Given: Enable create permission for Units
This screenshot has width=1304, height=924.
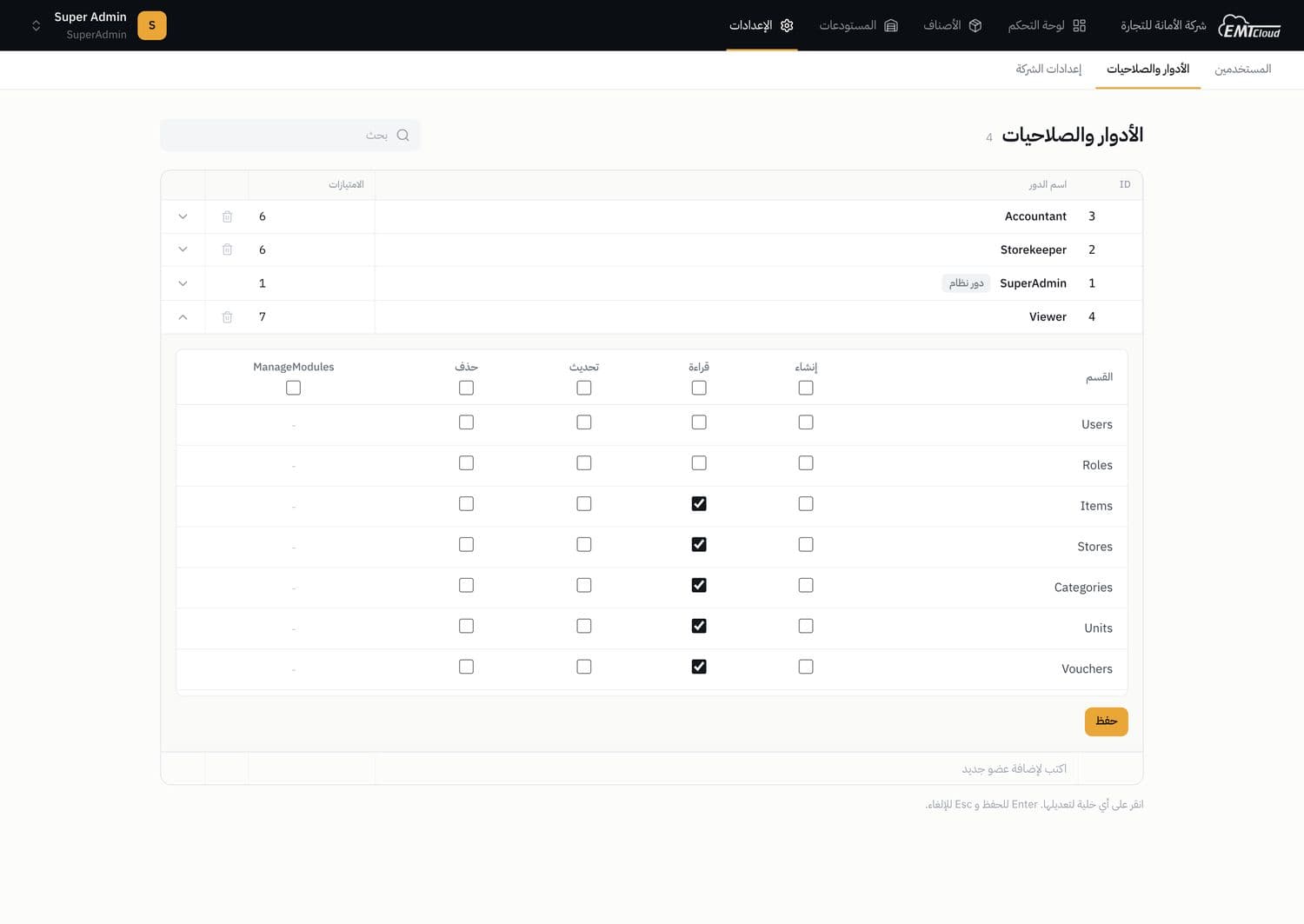Looking at the screenshot, I should pyautogui.click(x=806, y=626).
